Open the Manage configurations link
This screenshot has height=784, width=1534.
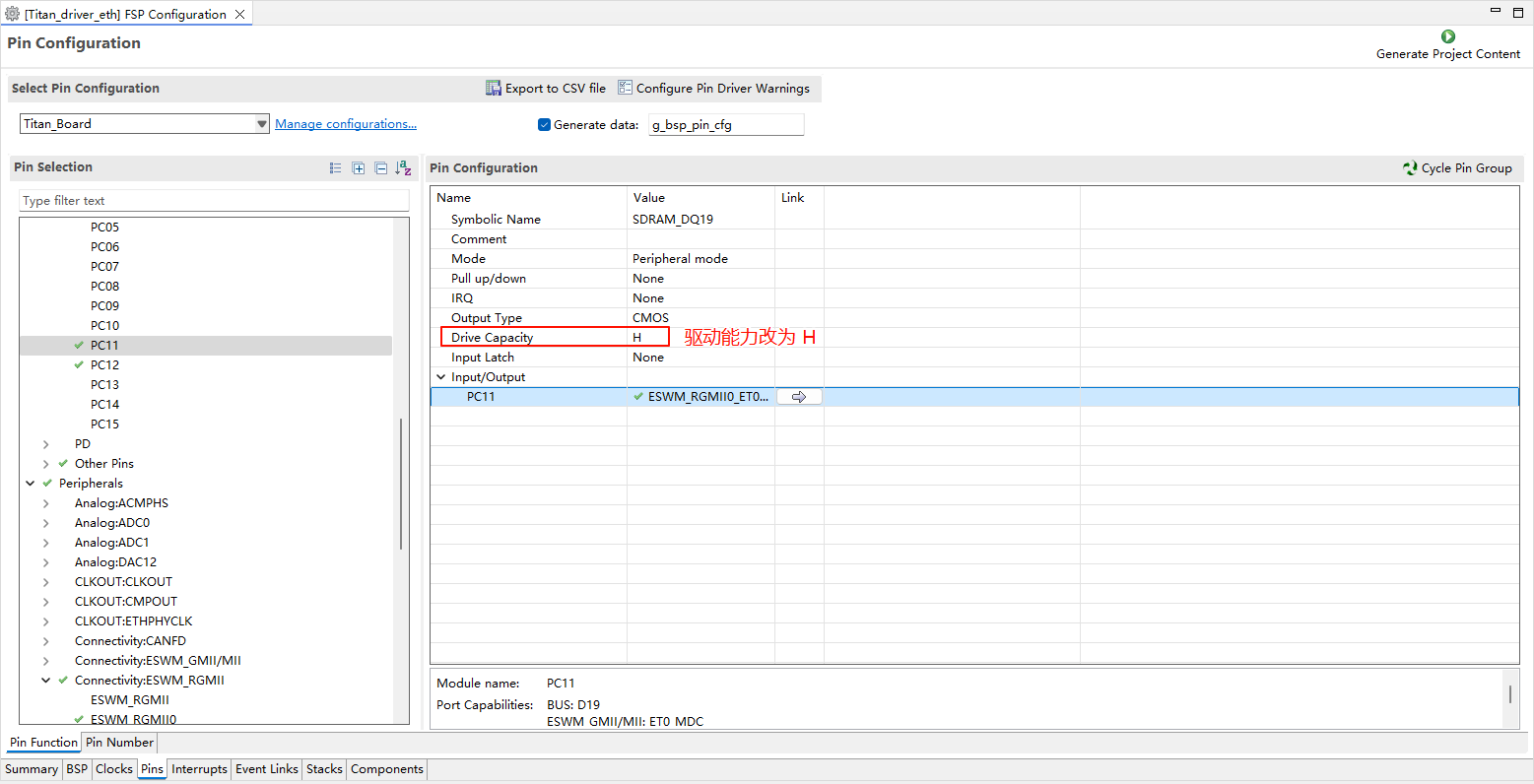point(345,124)
